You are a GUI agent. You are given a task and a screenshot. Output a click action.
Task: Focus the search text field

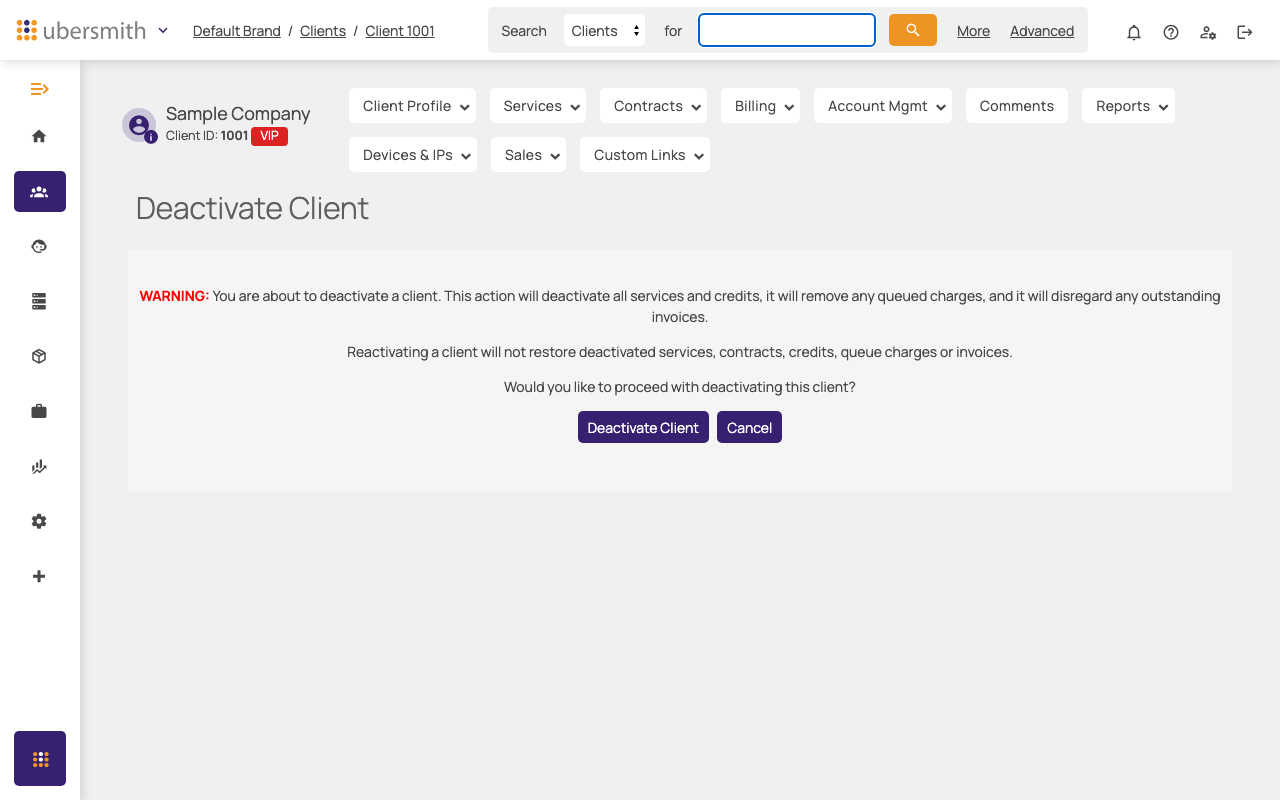coord(787,30)
